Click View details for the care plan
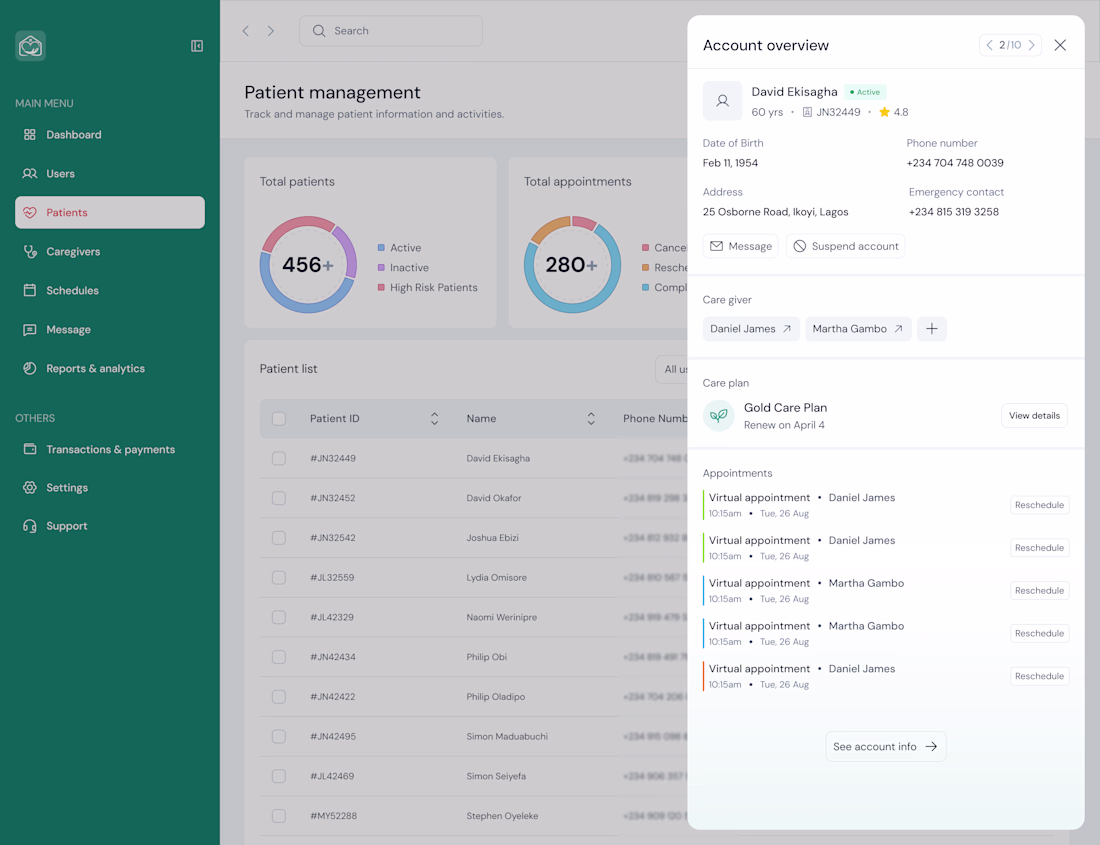 pyautogui.click(x=1034, y=416)
